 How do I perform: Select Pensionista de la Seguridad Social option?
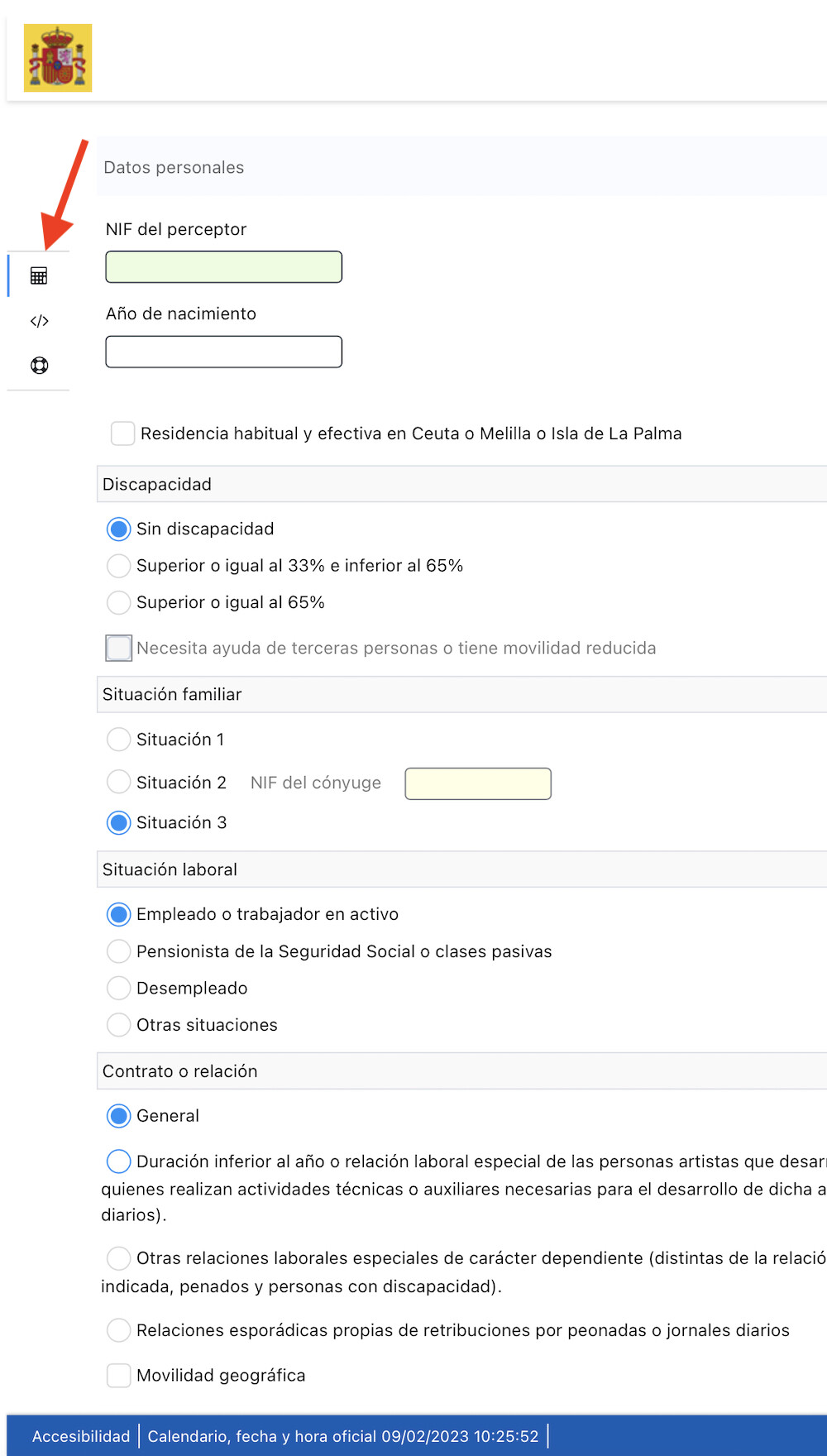tap(119, 951)
